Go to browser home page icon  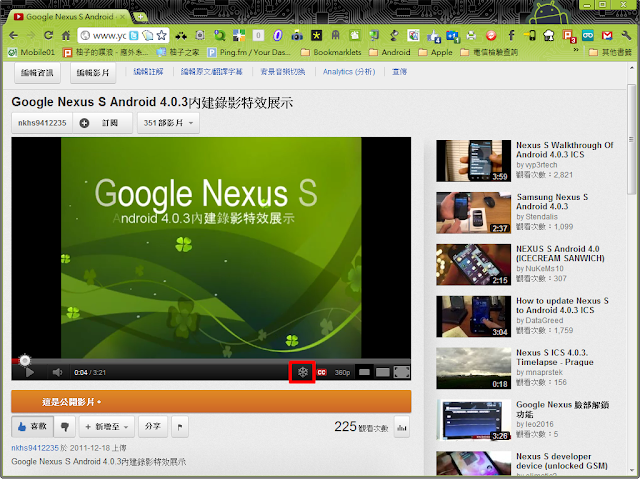click(66, 36)
